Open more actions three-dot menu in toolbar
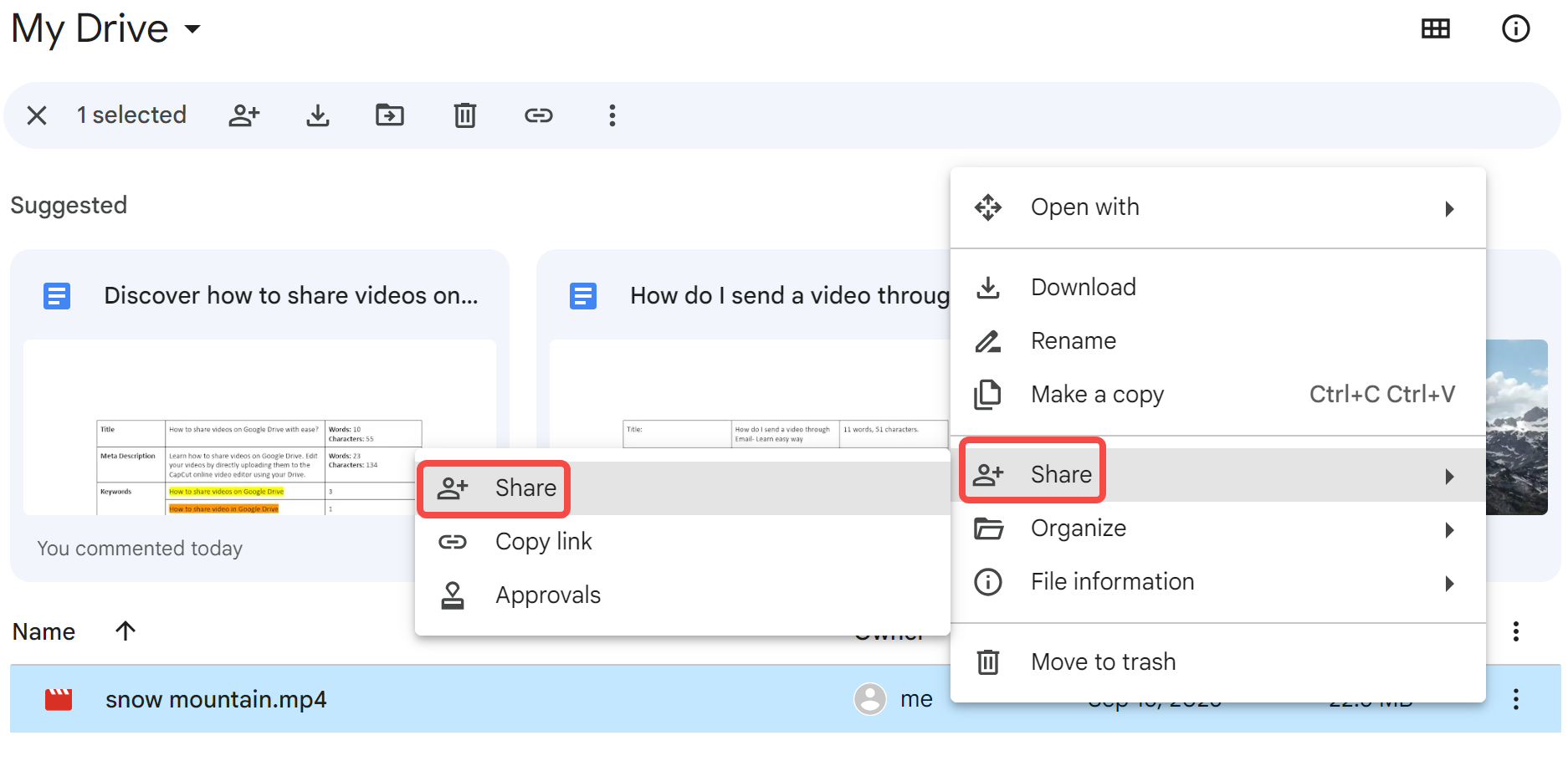Viewport: 1568px width, 761px height. click(x=612, y=115)
